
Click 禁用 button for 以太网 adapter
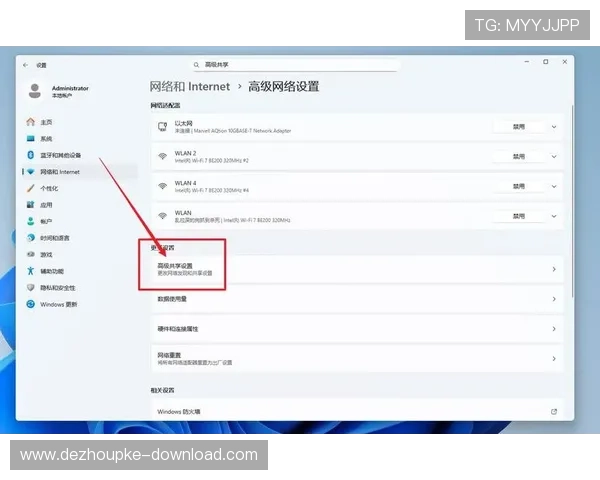coord(519,127)
